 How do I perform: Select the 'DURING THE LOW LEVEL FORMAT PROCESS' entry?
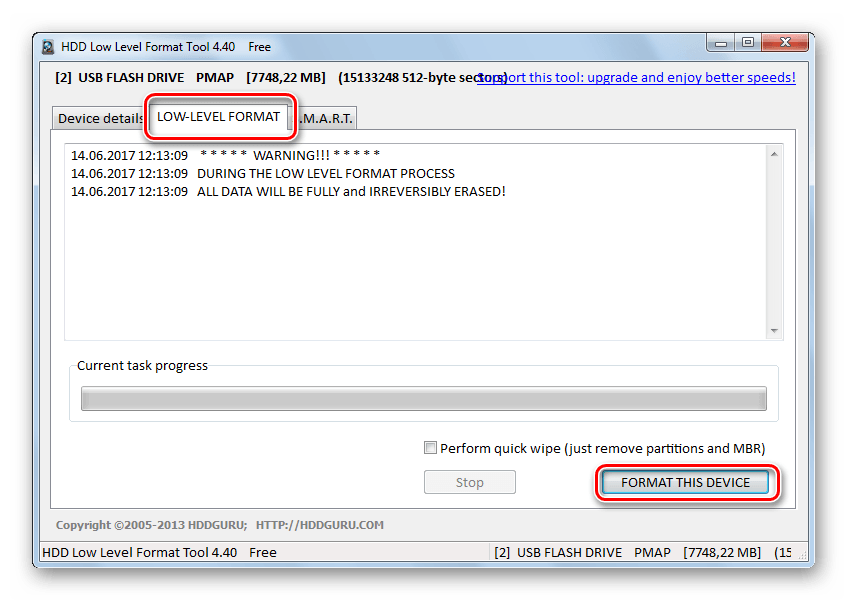(325, 174)
